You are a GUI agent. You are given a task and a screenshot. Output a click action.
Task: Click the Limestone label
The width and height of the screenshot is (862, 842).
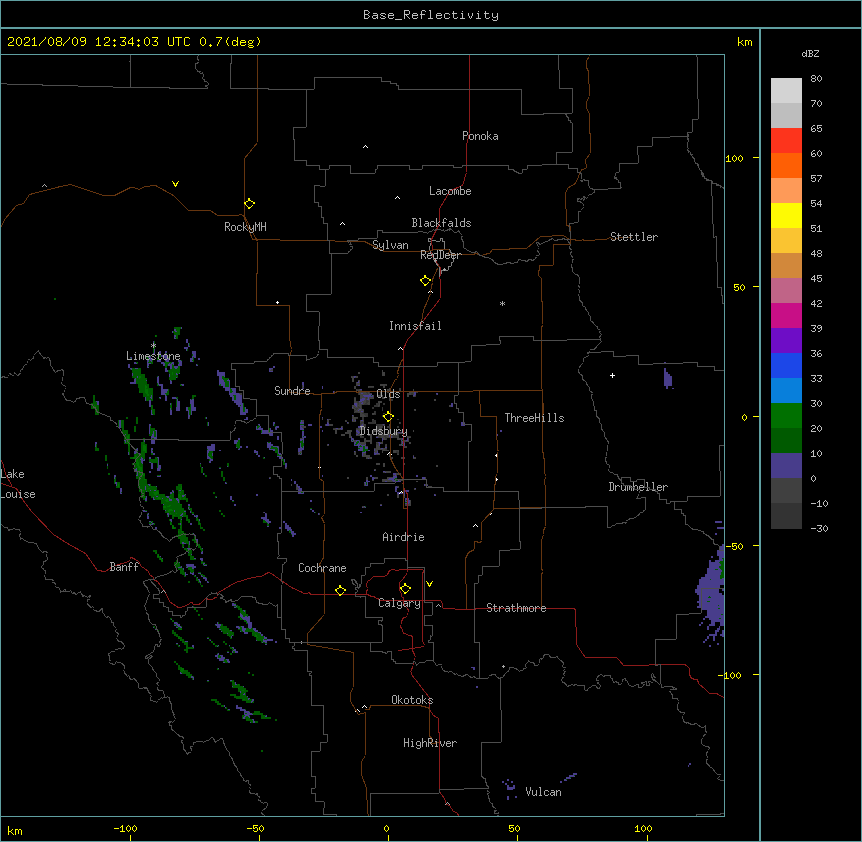point(153,356)
